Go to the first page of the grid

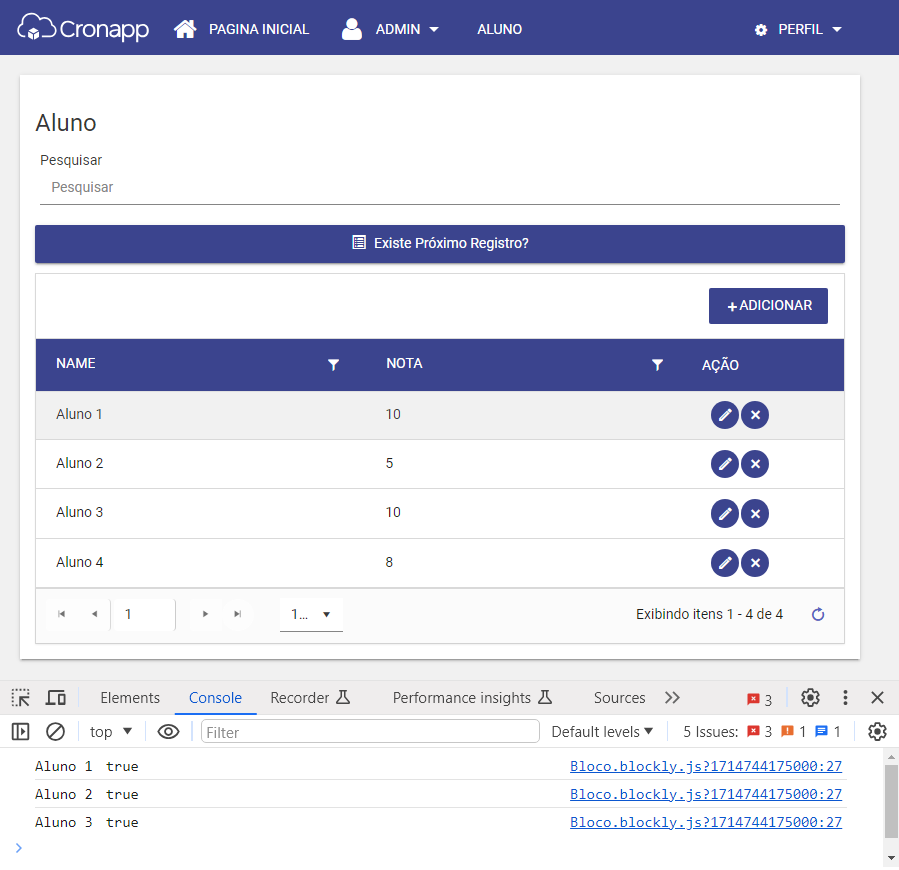[61, 614]
